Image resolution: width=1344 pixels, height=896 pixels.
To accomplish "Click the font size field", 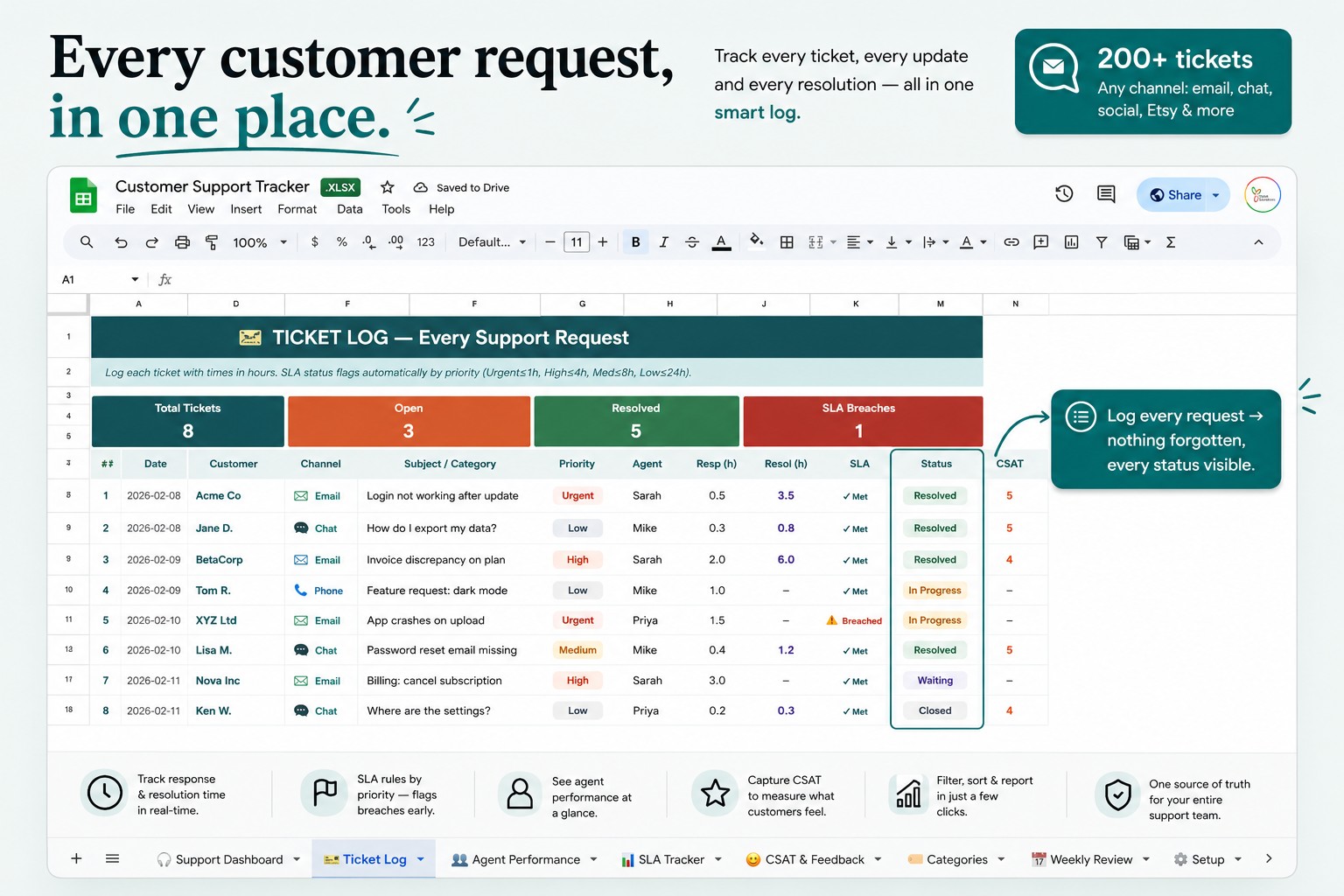I will point(577,242).
